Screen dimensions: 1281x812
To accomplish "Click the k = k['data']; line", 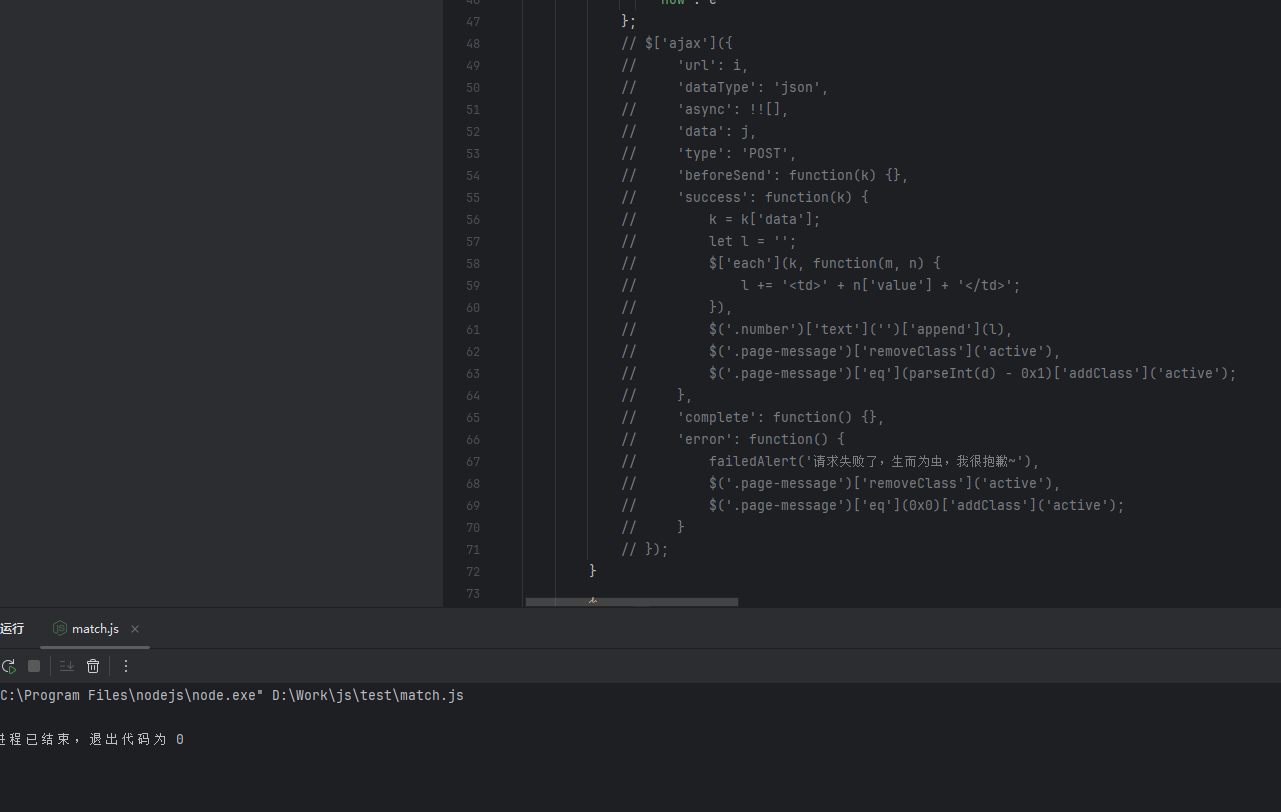I will 721,220.
